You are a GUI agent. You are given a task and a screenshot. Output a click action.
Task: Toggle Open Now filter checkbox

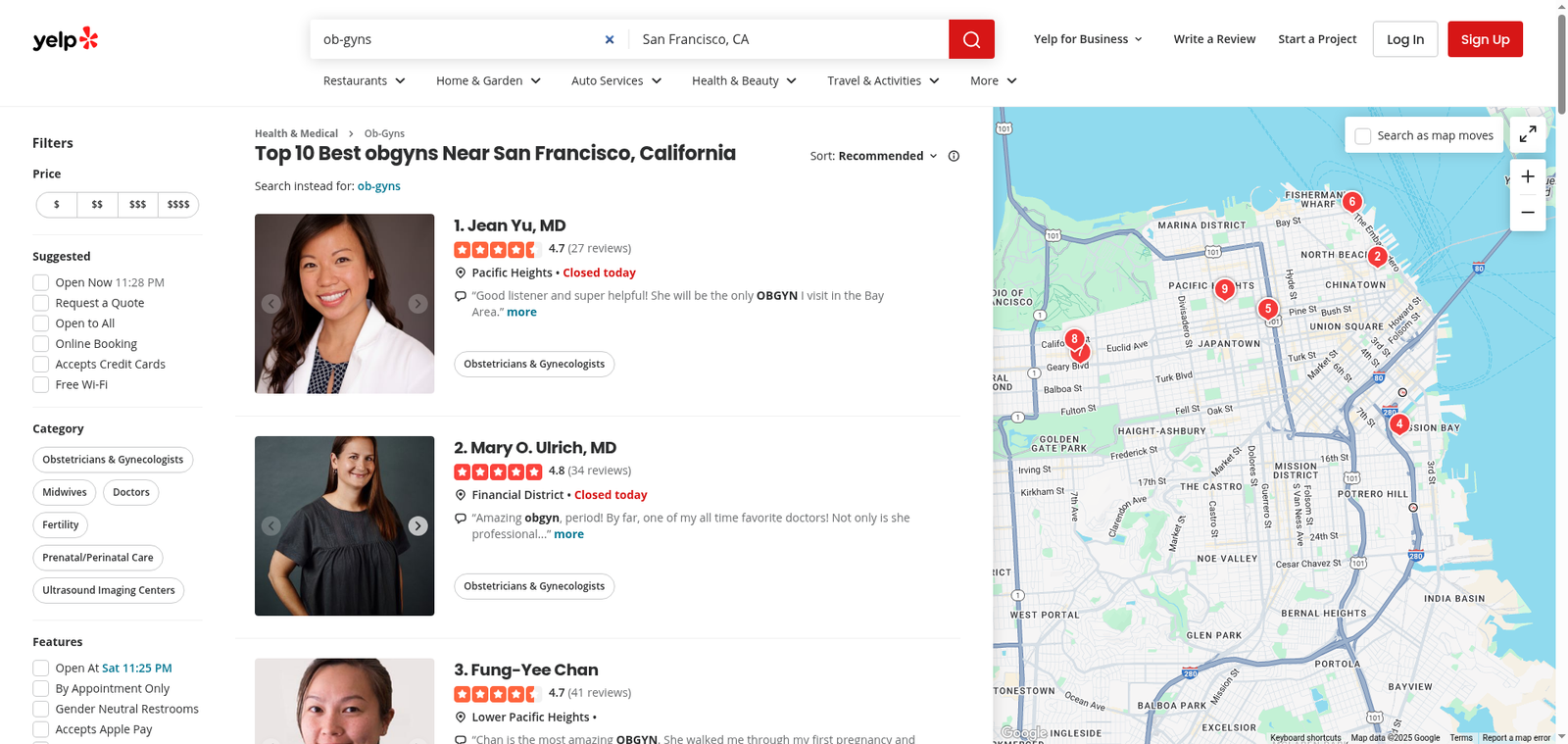[x=41, y=282]
